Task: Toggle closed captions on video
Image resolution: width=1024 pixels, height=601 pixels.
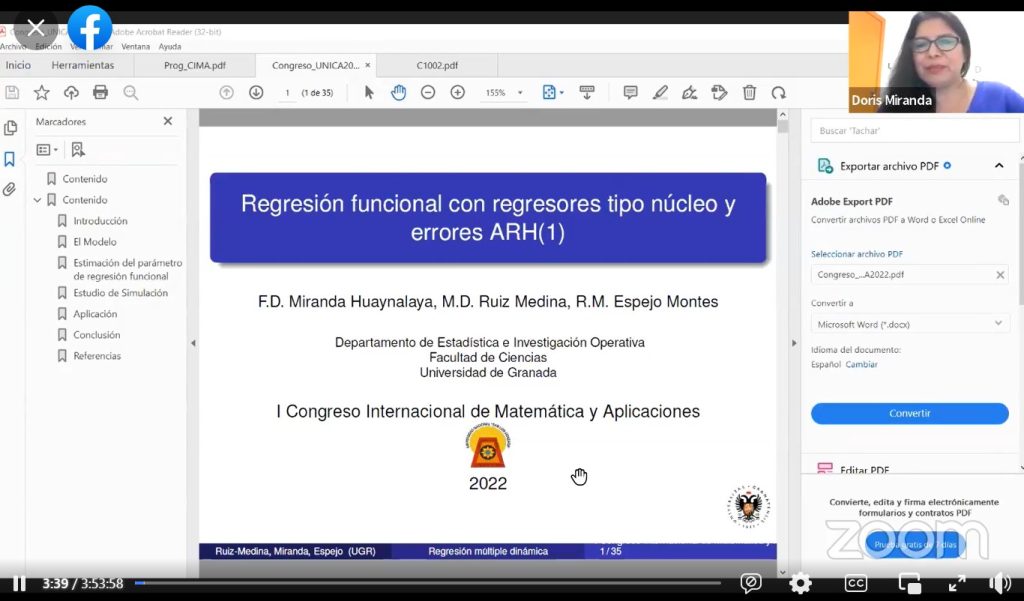Action: pos(855,583)
